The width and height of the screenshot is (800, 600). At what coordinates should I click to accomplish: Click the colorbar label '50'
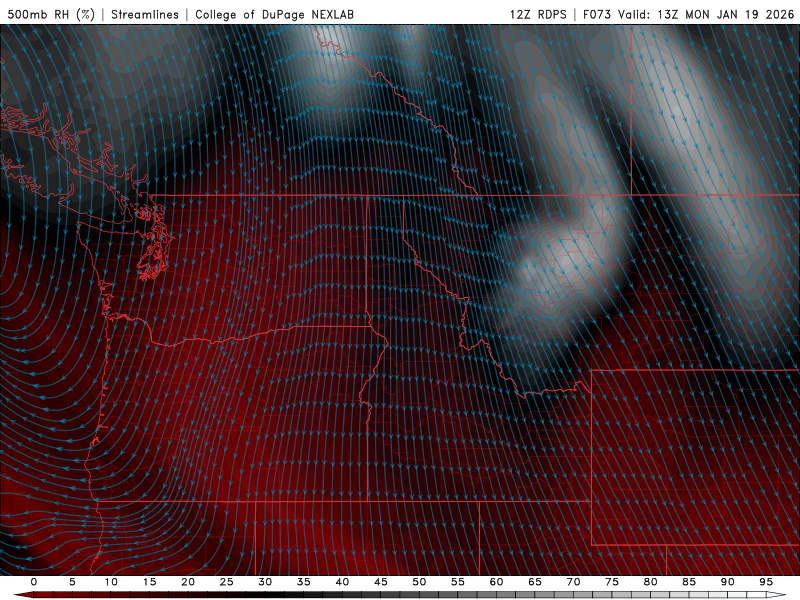click(x=419, y=582)
